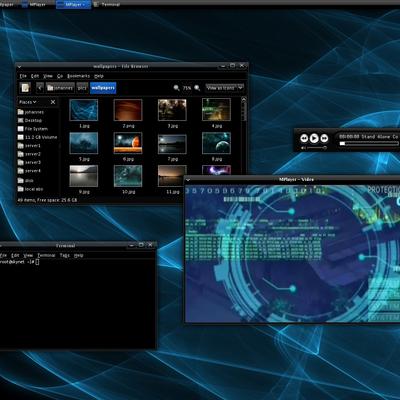Select server1 in Places sidebar

29,146
